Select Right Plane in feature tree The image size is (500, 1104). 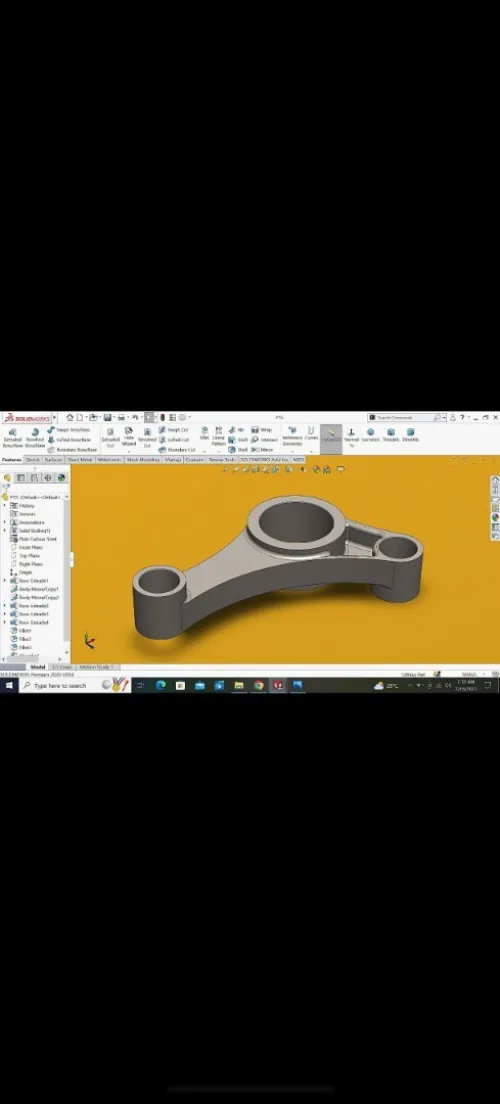(27, 564)
